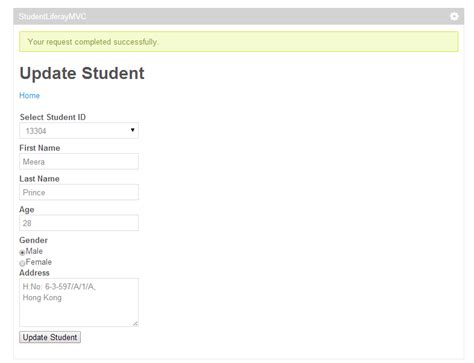Submit the form with Update Student button
This screenshot has height=363, width=474.
point(50,337)
